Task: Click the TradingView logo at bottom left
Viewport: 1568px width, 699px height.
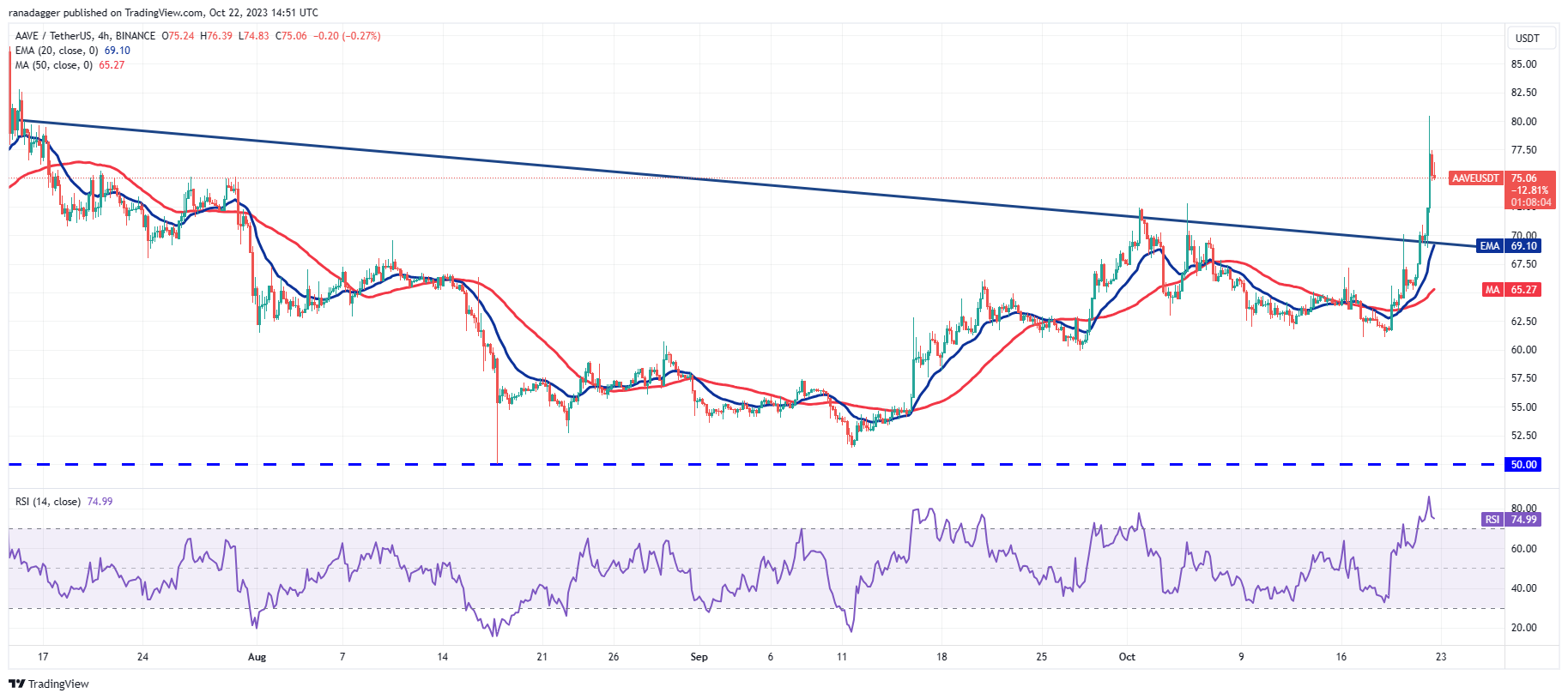Action: 49,684
